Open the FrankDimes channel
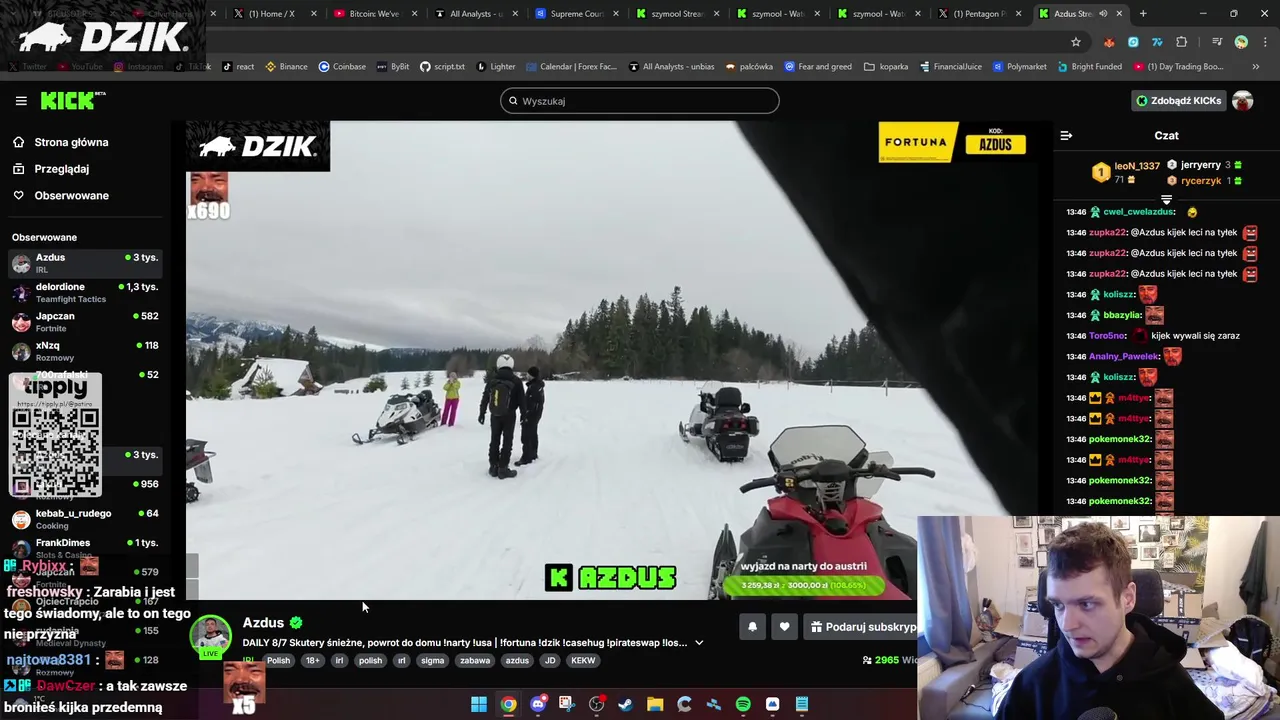1280x720 pixels. (x=85, y=548)
